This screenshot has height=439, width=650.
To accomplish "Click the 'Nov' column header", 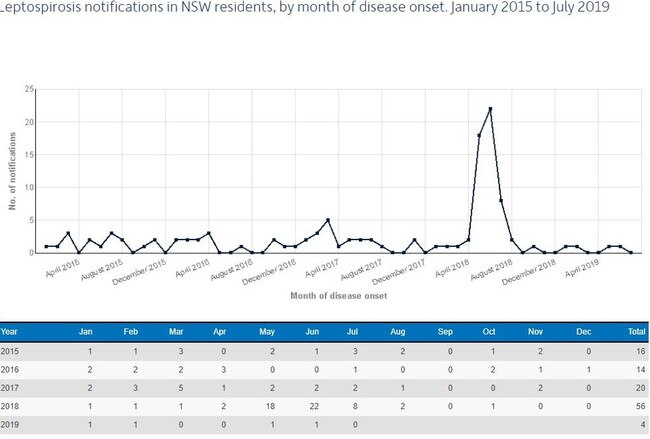I will coord(535,332).
